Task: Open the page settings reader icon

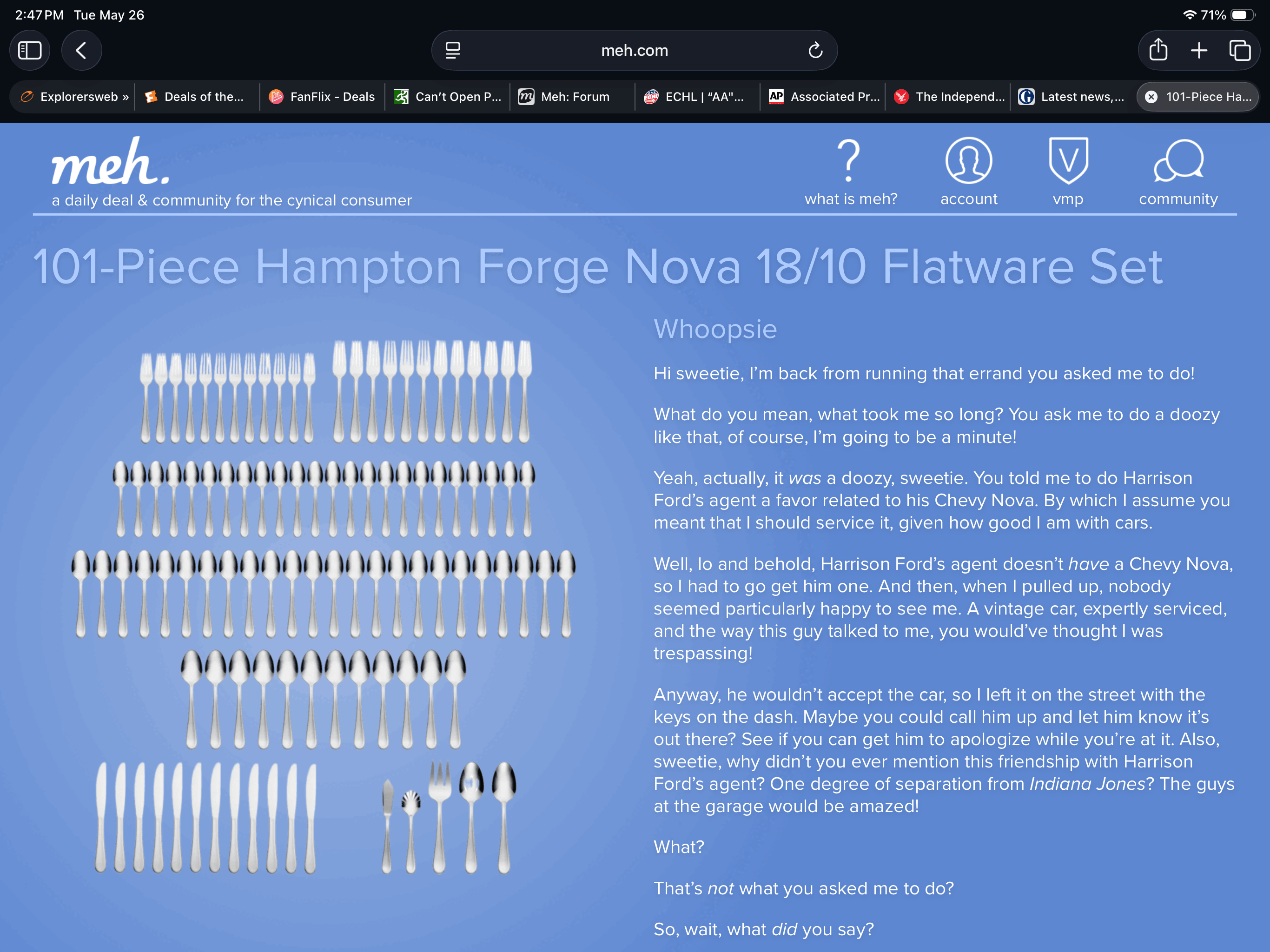Action: (453, 51)
